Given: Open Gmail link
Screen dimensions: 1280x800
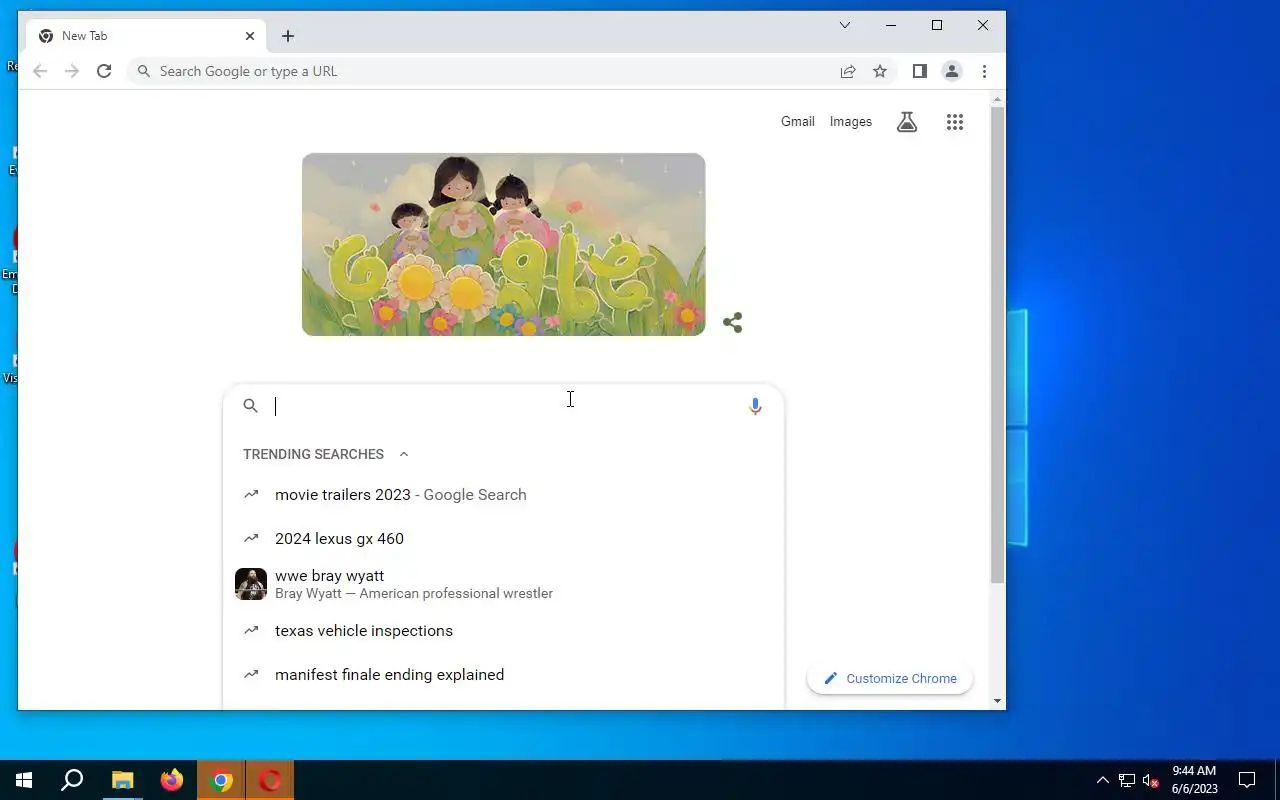Looking at the screenshot, I should click(x=798, y=122).
